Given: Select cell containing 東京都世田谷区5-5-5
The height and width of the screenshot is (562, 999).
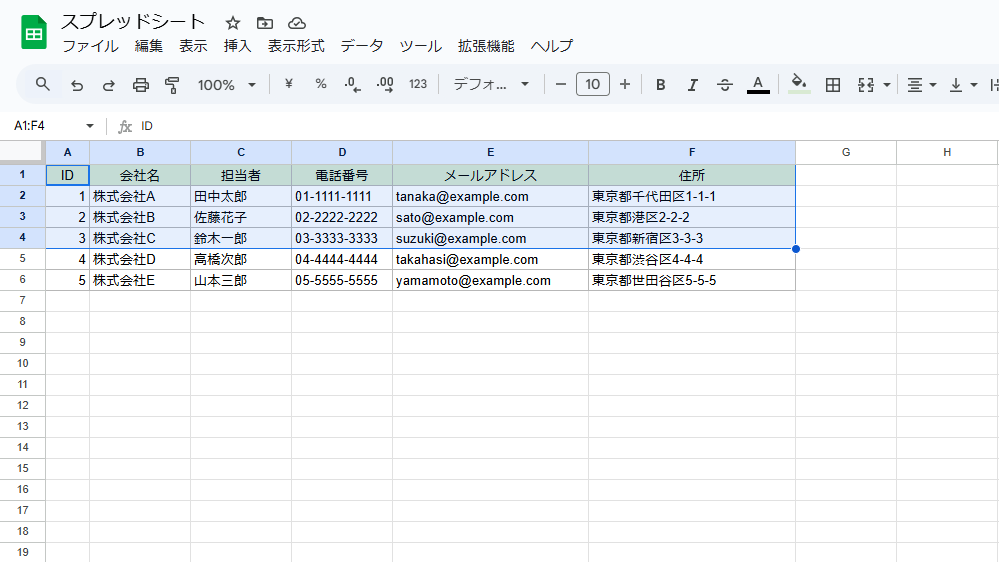Looking at the screenshot, I should click(692, 280).
